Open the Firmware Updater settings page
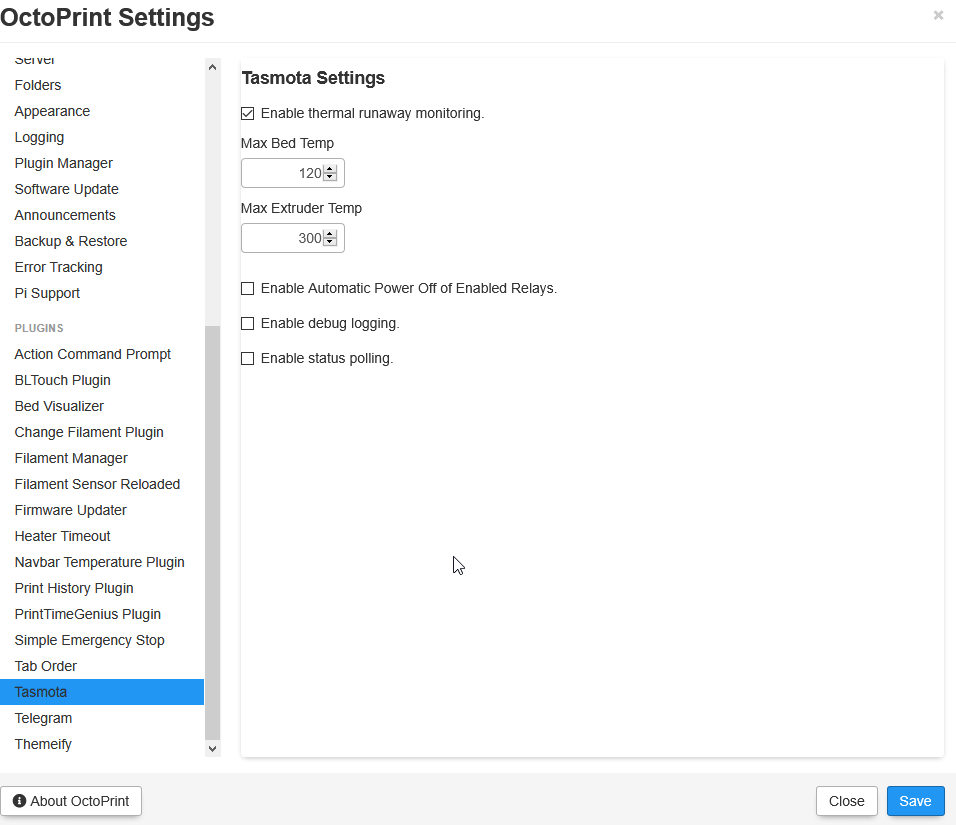This screenshot has width=956, height=825. tap(70, 510)
